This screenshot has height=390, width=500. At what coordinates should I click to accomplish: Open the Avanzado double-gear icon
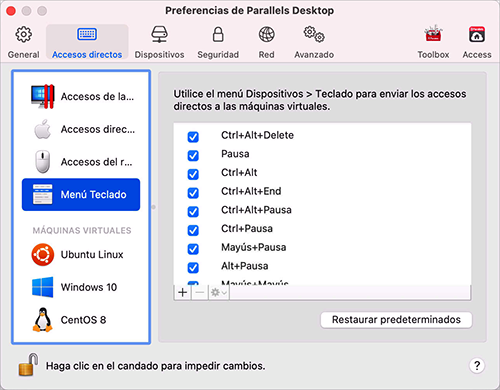pos(314,34)
